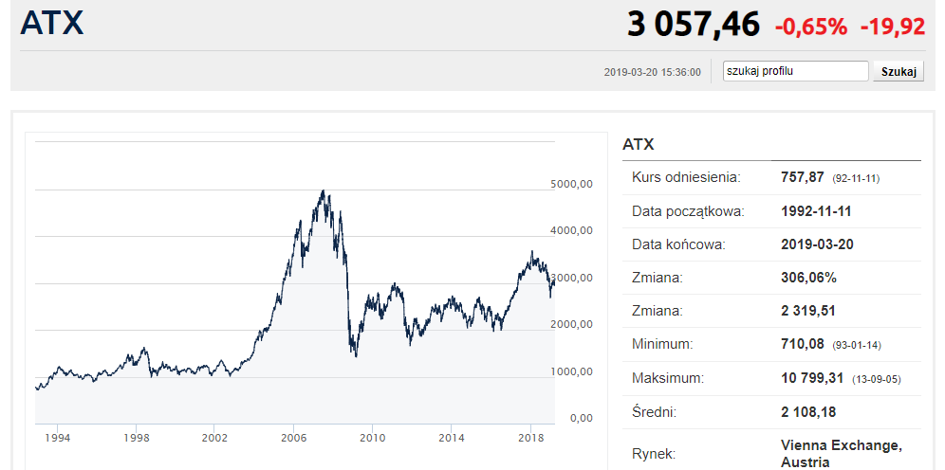Click the minimum value 710,08
This screenshot has width=945, height=470.
(803, 345)
